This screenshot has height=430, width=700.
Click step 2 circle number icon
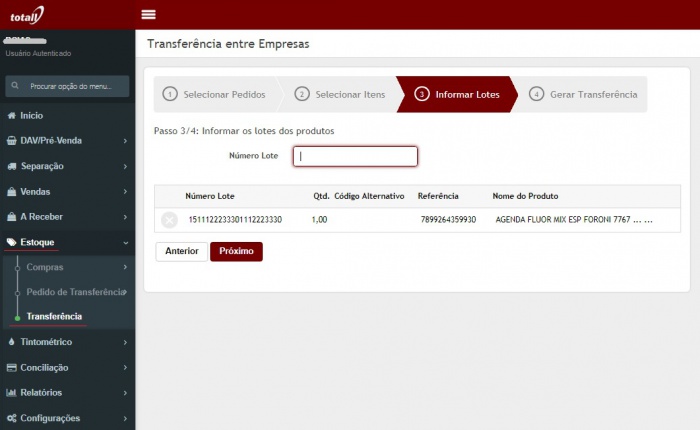tap(302, 94)
